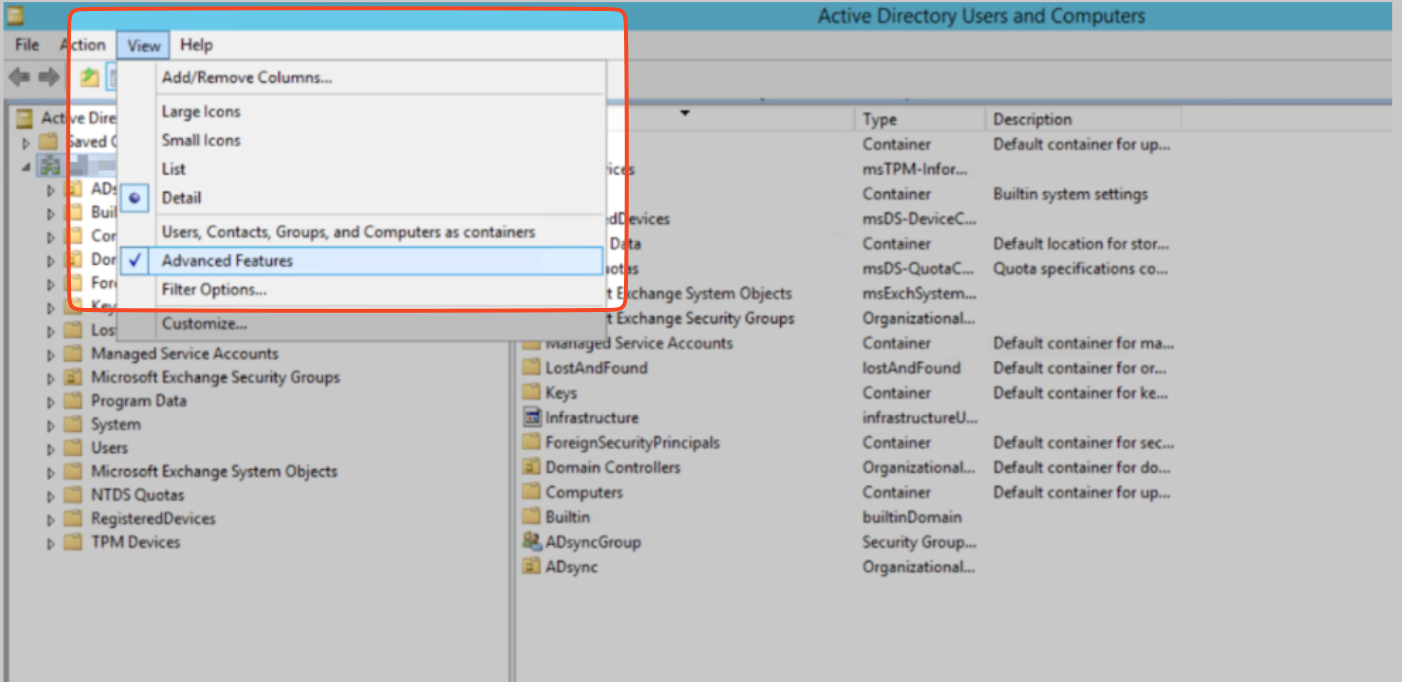The height and width of the screenshot is (682, 1402).
Task: Click the Computers folder icon in the list
Action: click(x=532, y=492)
